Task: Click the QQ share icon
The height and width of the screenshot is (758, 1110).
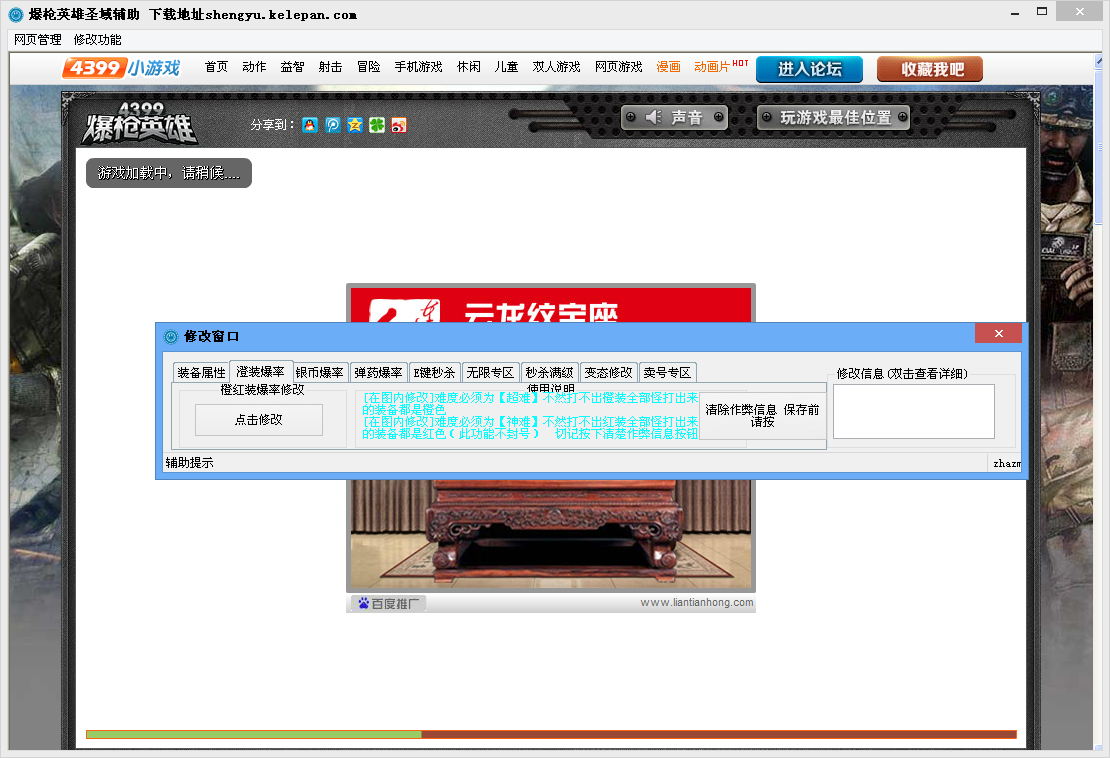Action: pyautogui.click(x=310, y=125)
